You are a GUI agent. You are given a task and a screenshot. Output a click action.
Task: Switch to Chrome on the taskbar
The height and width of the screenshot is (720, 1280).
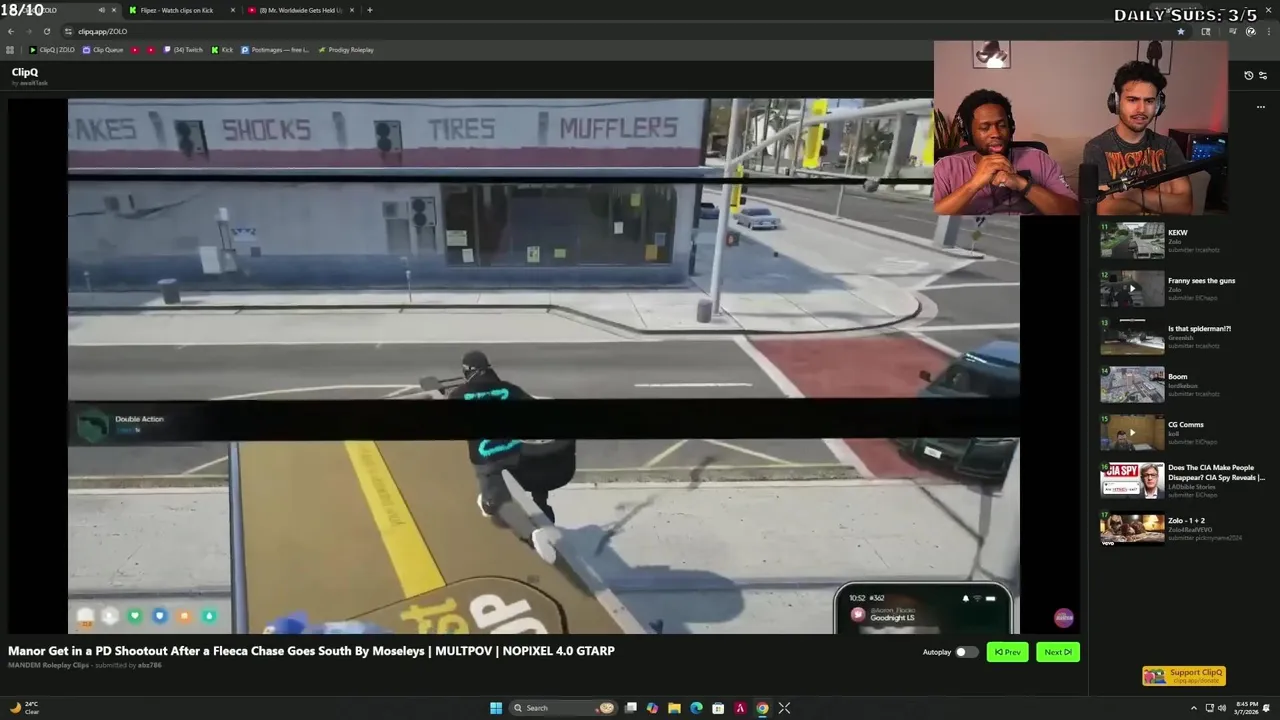coord(762,708)
